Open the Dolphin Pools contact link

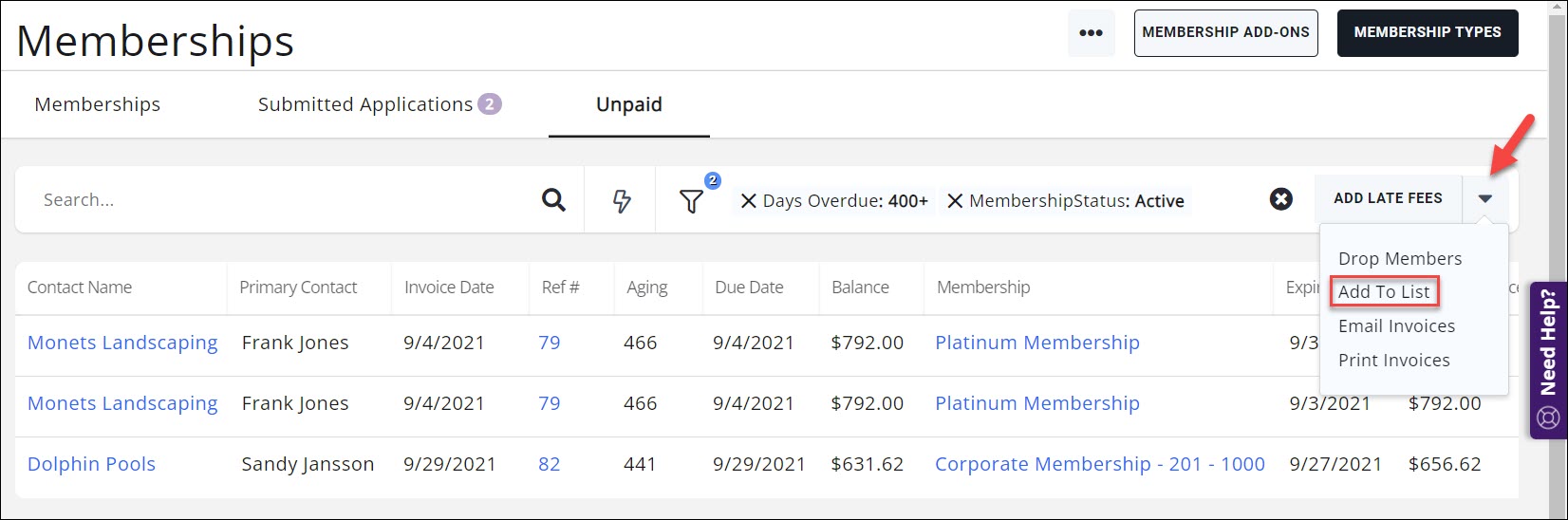tap(91, 464)
